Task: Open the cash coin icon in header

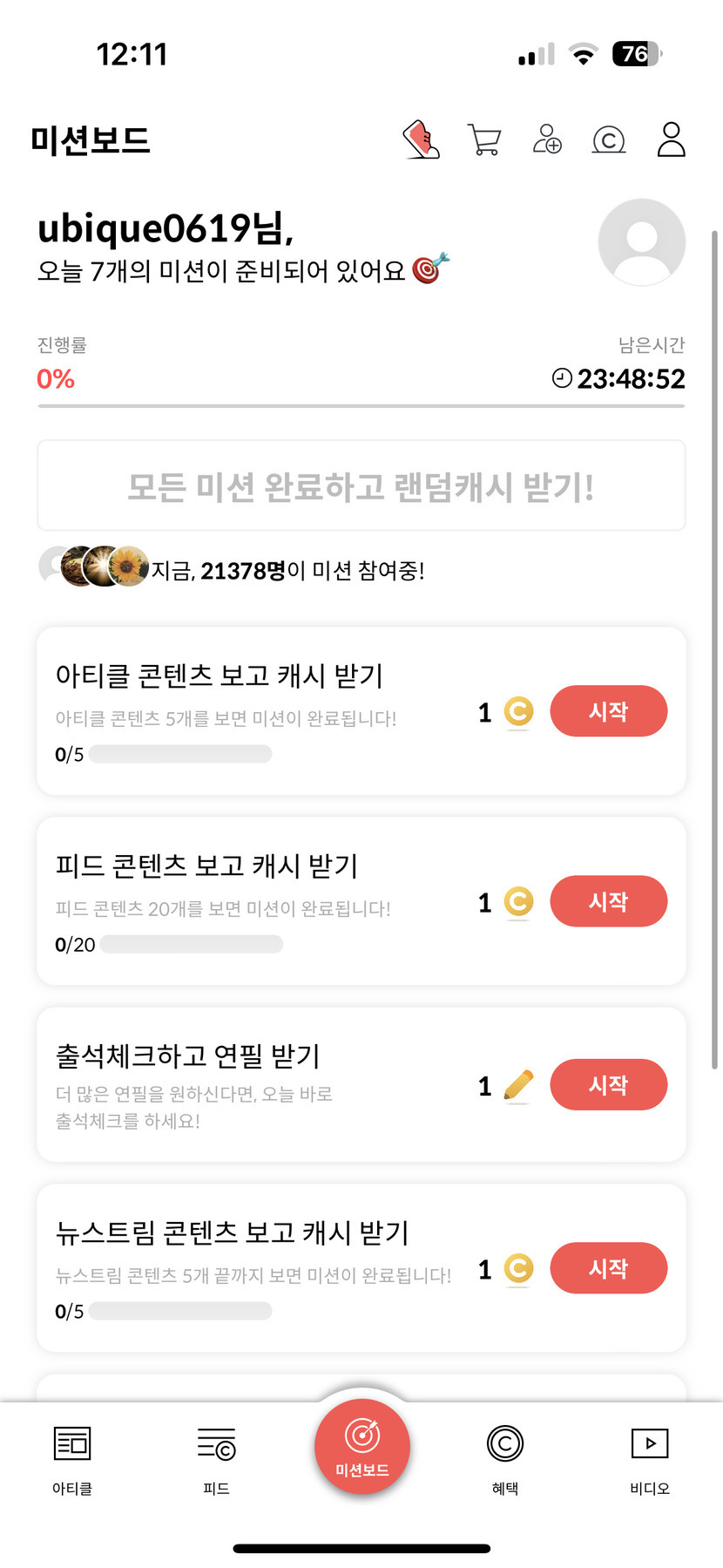Action: 609,139
